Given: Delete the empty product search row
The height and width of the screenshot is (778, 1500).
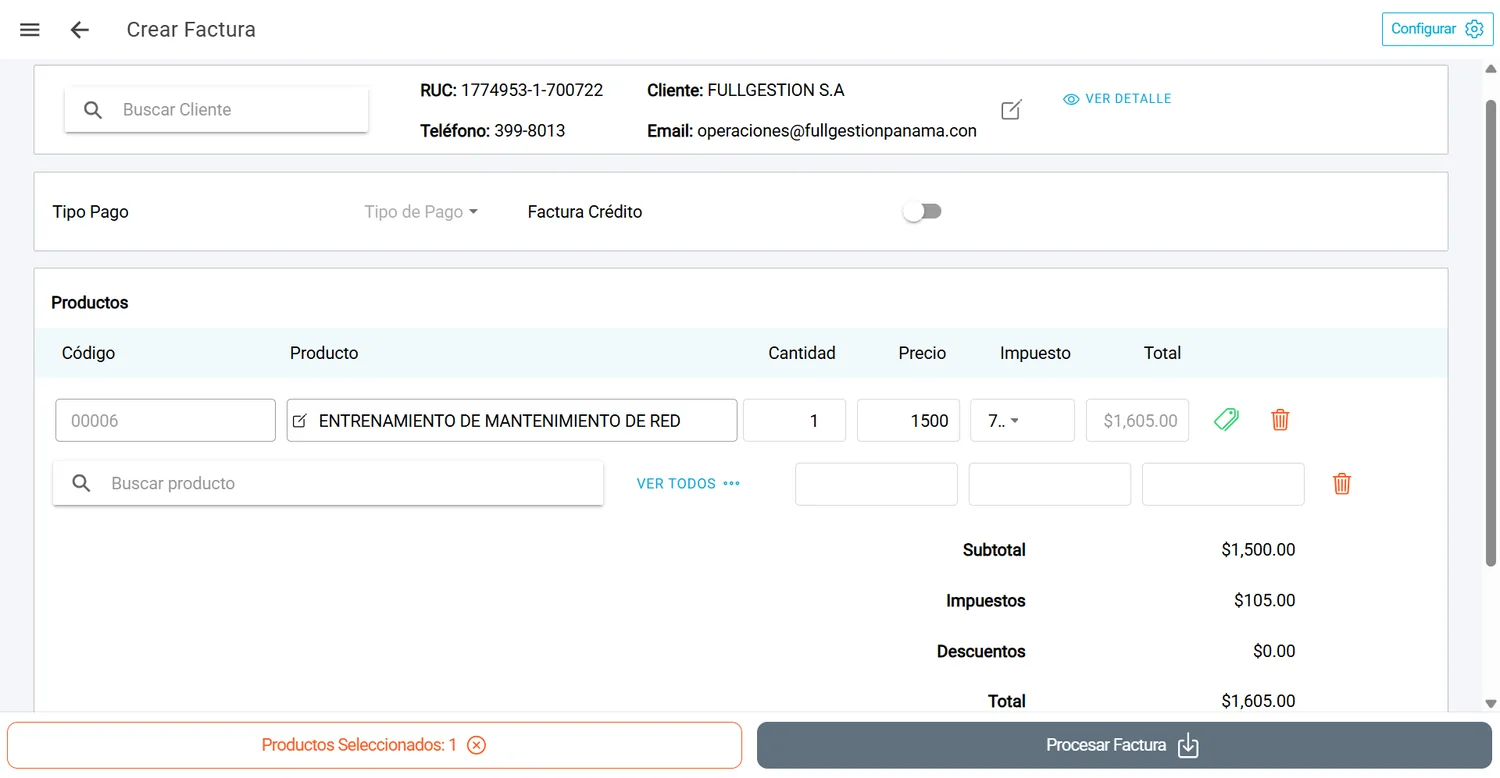Looking at the screenshot, I should click(1342, 484).
